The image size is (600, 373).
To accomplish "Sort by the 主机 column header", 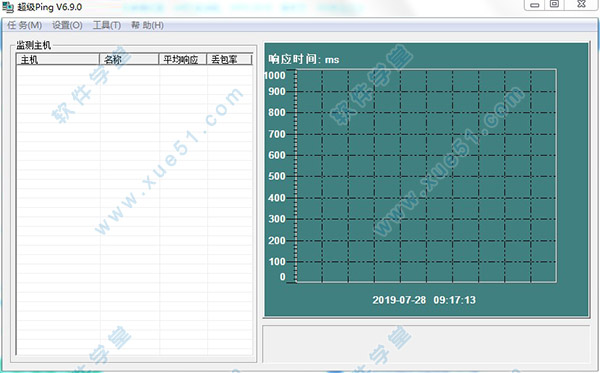I will coord(58,60).
